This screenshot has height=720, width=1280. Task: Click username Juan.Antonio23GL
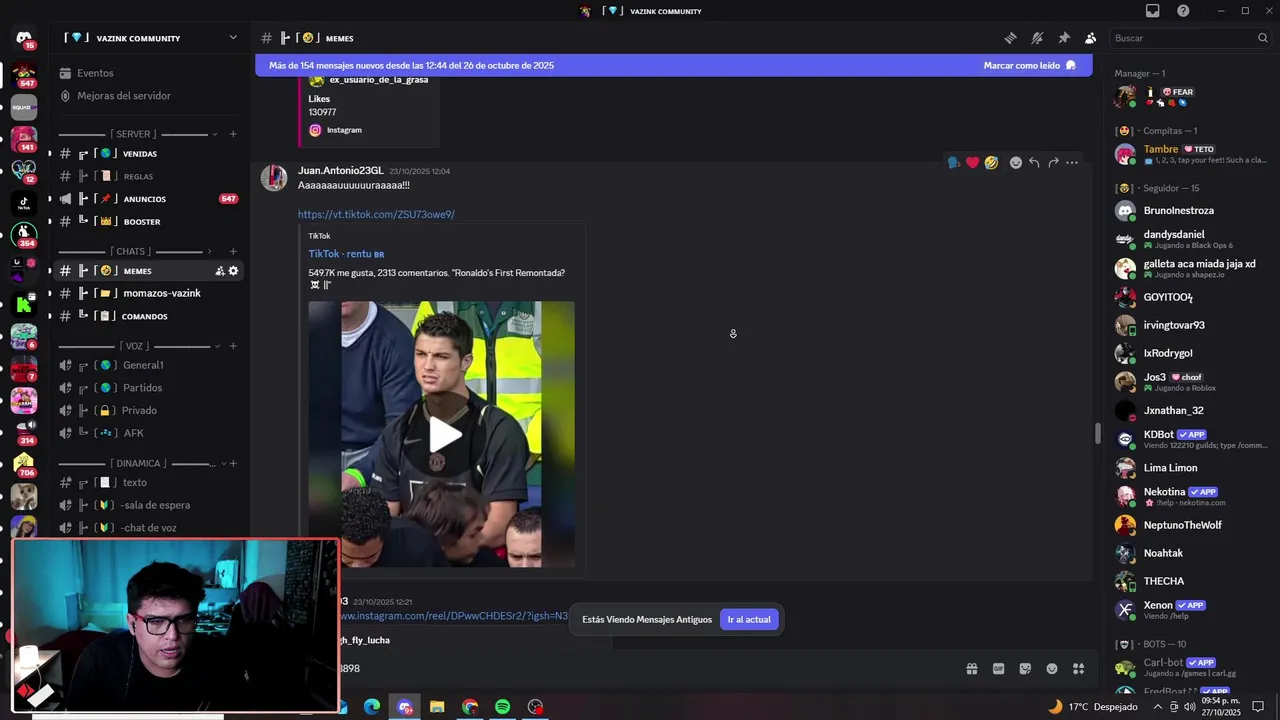pos(340,170)
